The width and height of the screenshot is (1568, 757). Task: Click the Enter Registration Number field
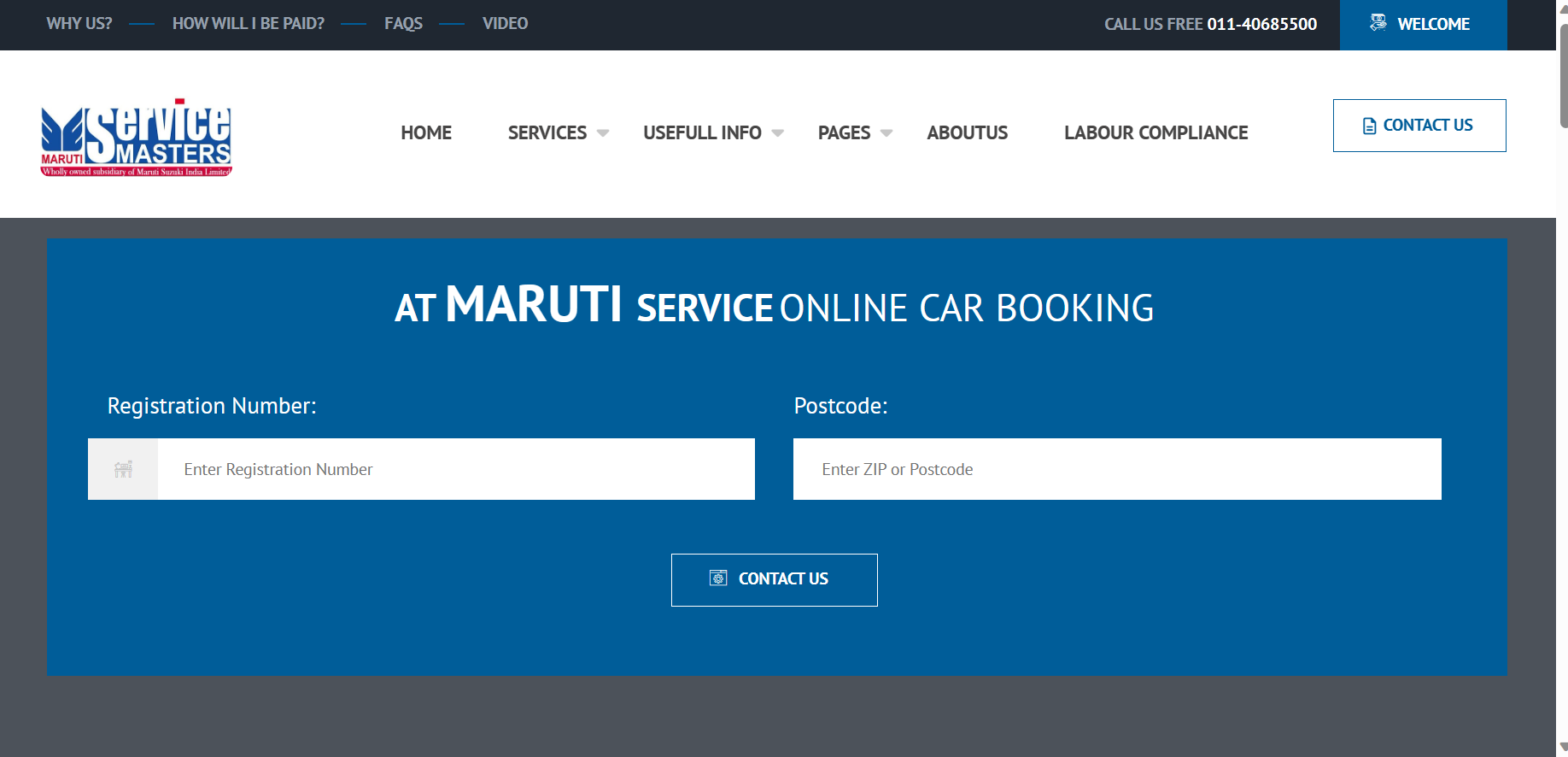[456, 469]
